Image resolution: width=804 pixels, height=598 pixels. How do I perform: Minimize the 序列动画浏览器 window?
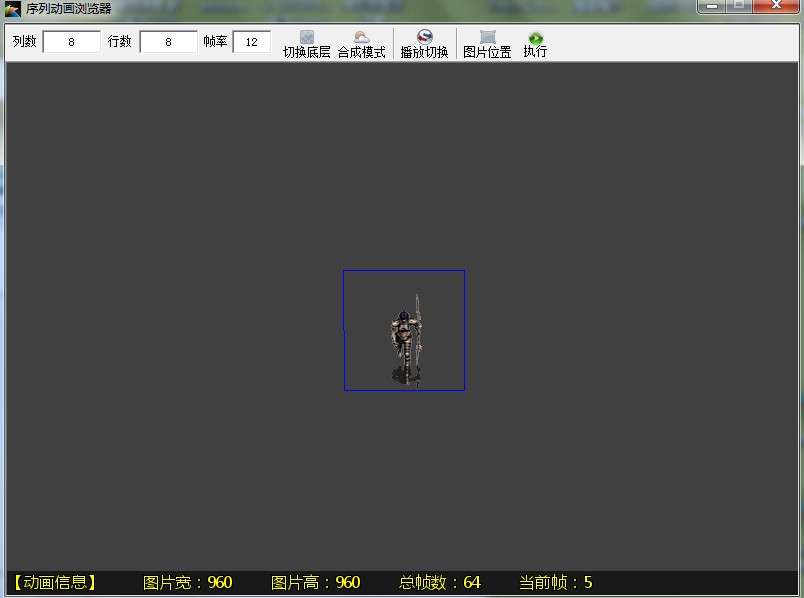pyautogui.click(x=711, y=6)
